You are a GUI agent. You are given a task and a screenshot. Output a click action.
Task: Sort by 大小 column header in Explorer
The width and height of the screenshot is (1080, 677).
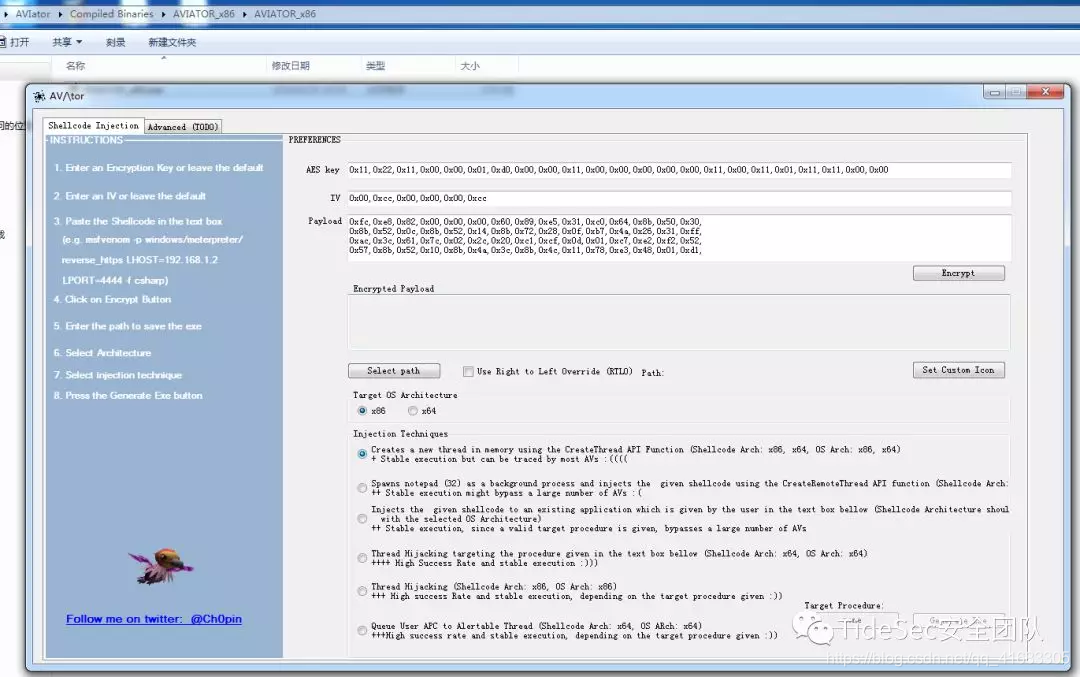(470, 65)
